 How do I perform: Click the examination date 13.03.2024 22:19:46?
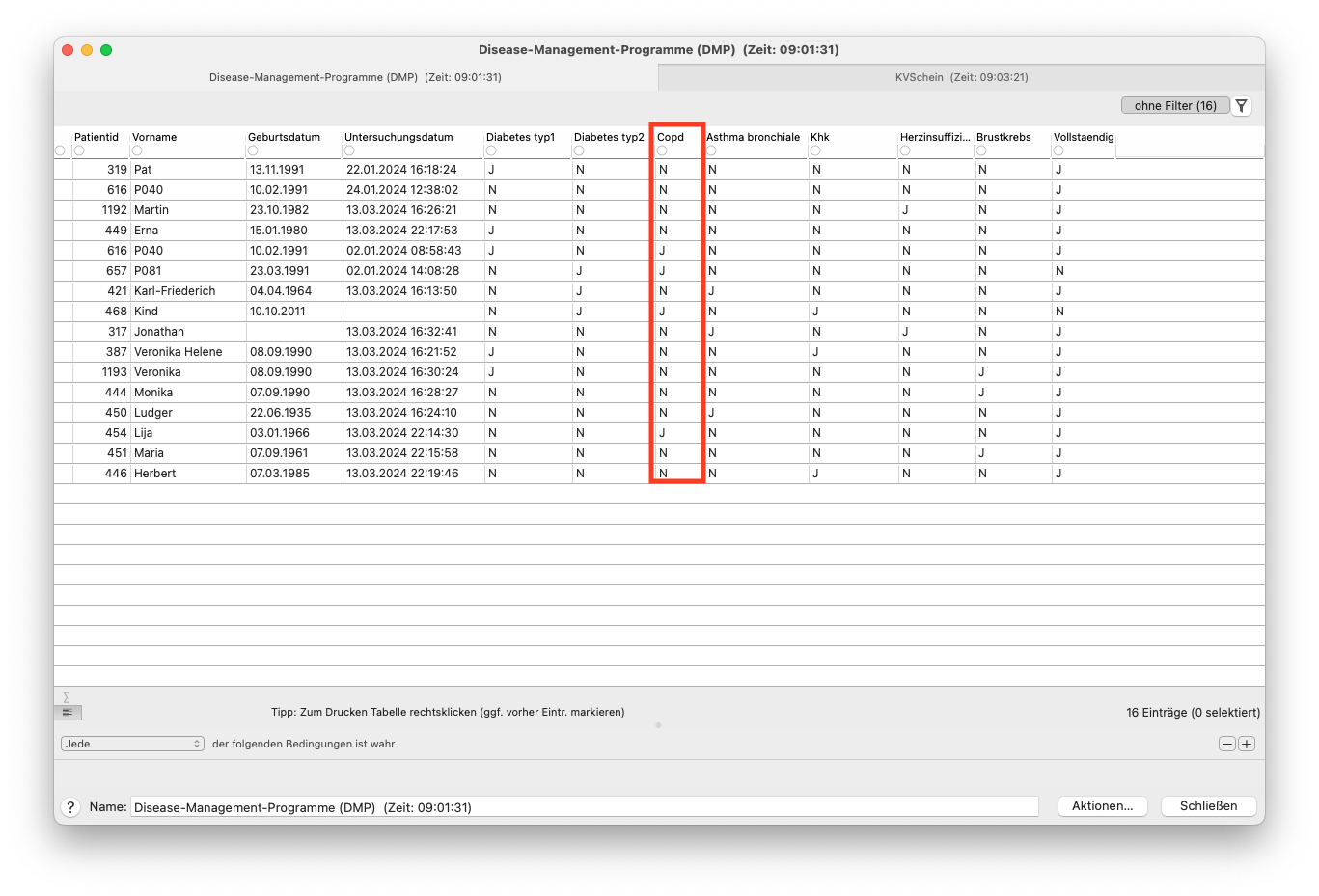tap(402, 474)
